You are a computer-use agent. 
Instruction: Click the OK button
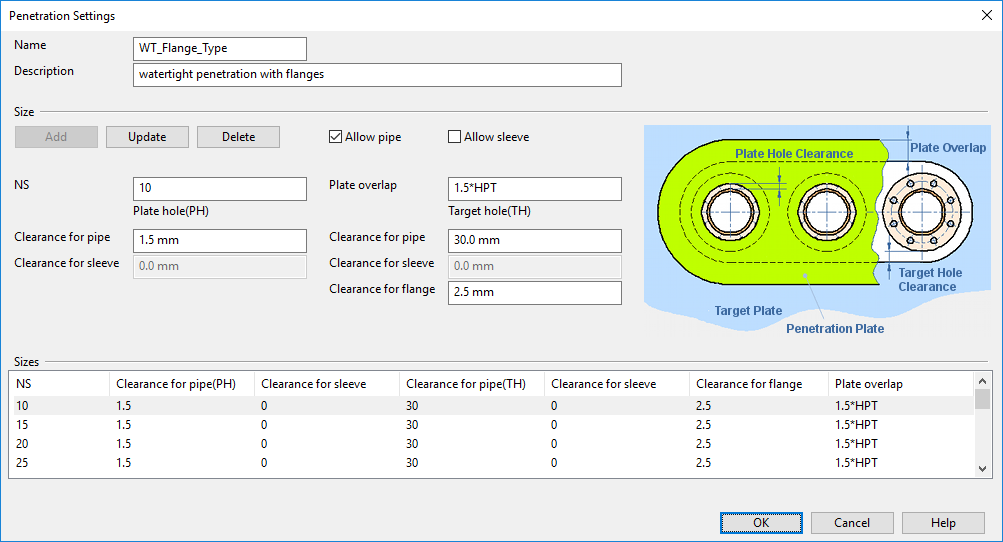point(761,523)
